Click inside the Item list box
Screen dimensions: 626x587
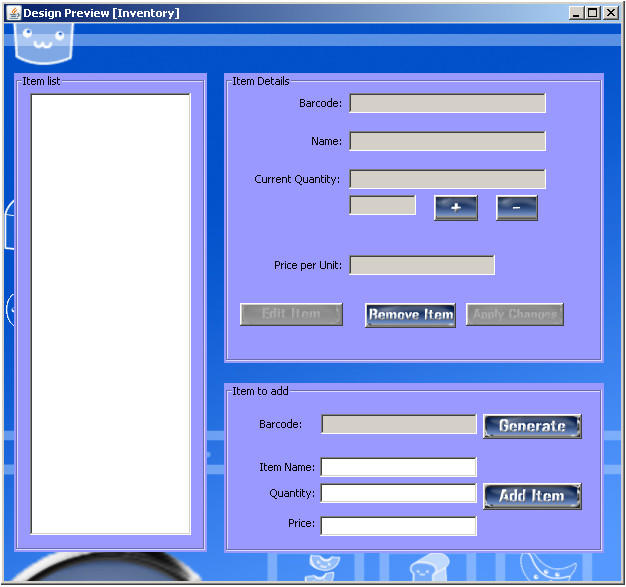coord(111,314)
